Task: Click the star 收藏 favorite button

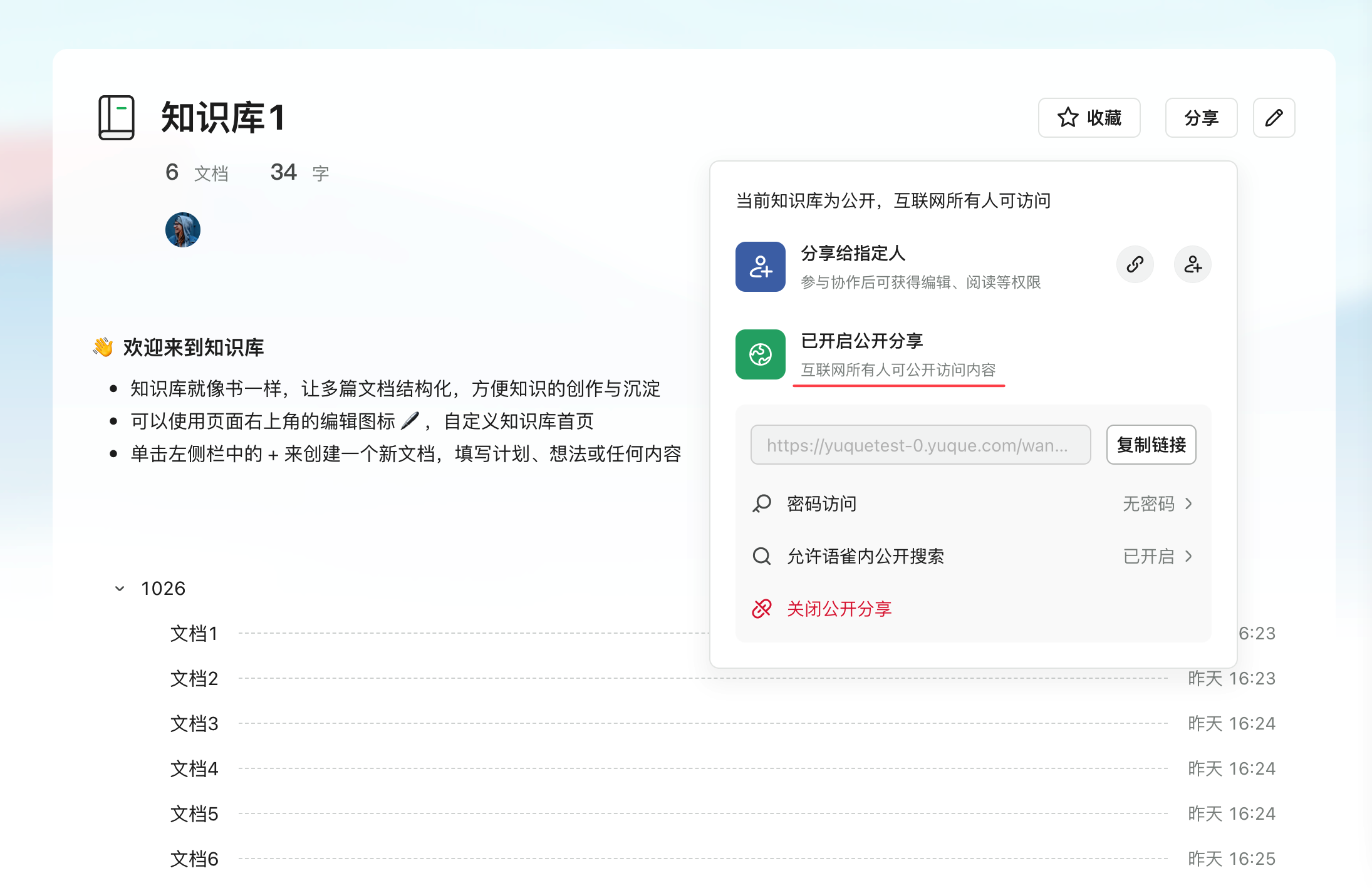Action: (1089, 118)
